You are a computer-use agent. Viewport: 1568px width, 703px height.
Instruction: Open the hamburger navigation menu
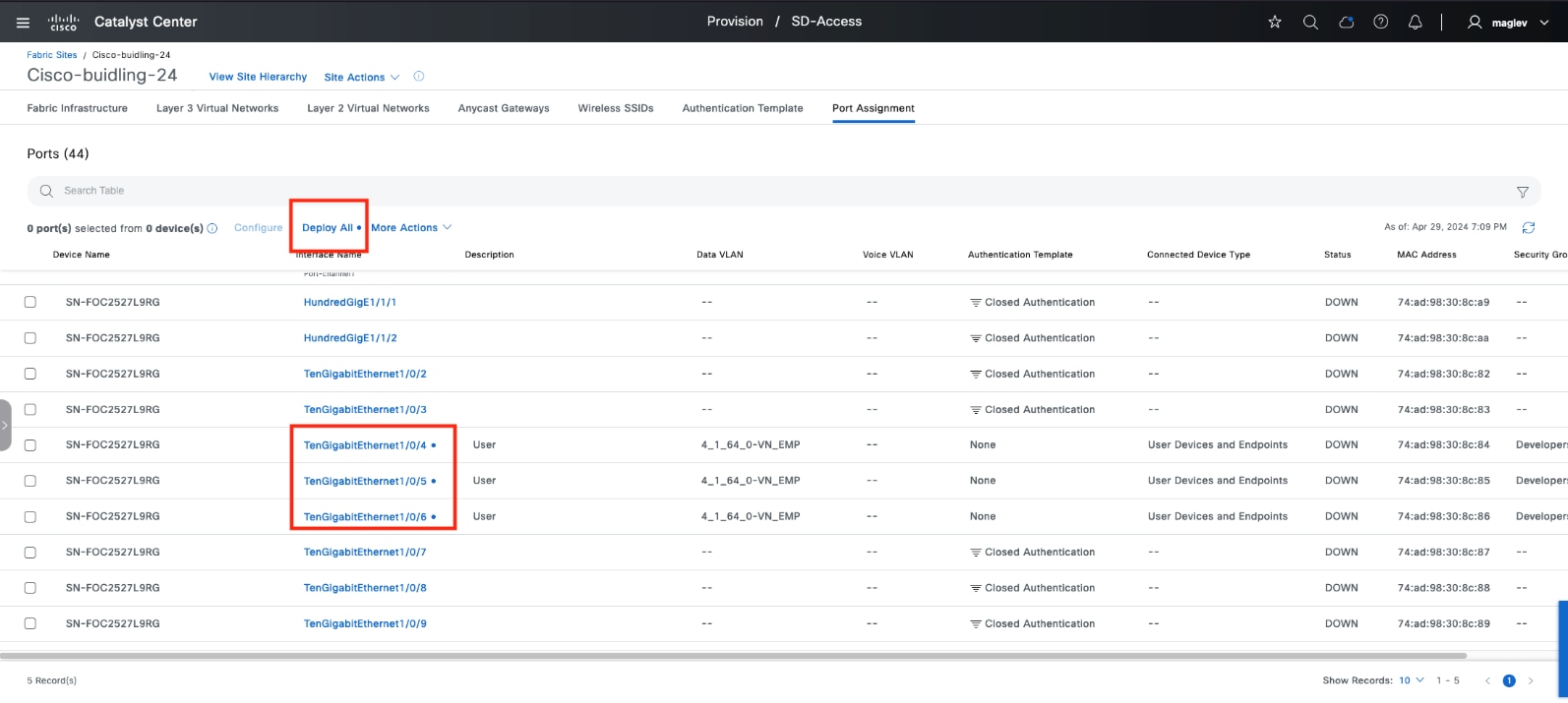[x=23, y=22]
